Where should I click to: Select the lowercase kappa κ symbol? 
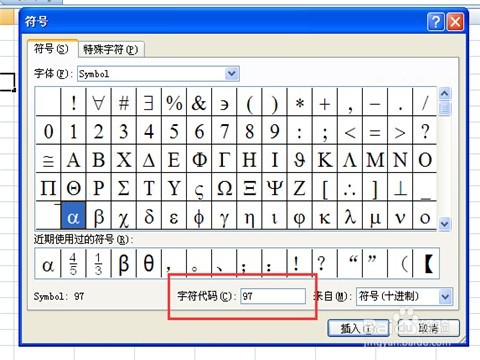(x=325, y=215)
